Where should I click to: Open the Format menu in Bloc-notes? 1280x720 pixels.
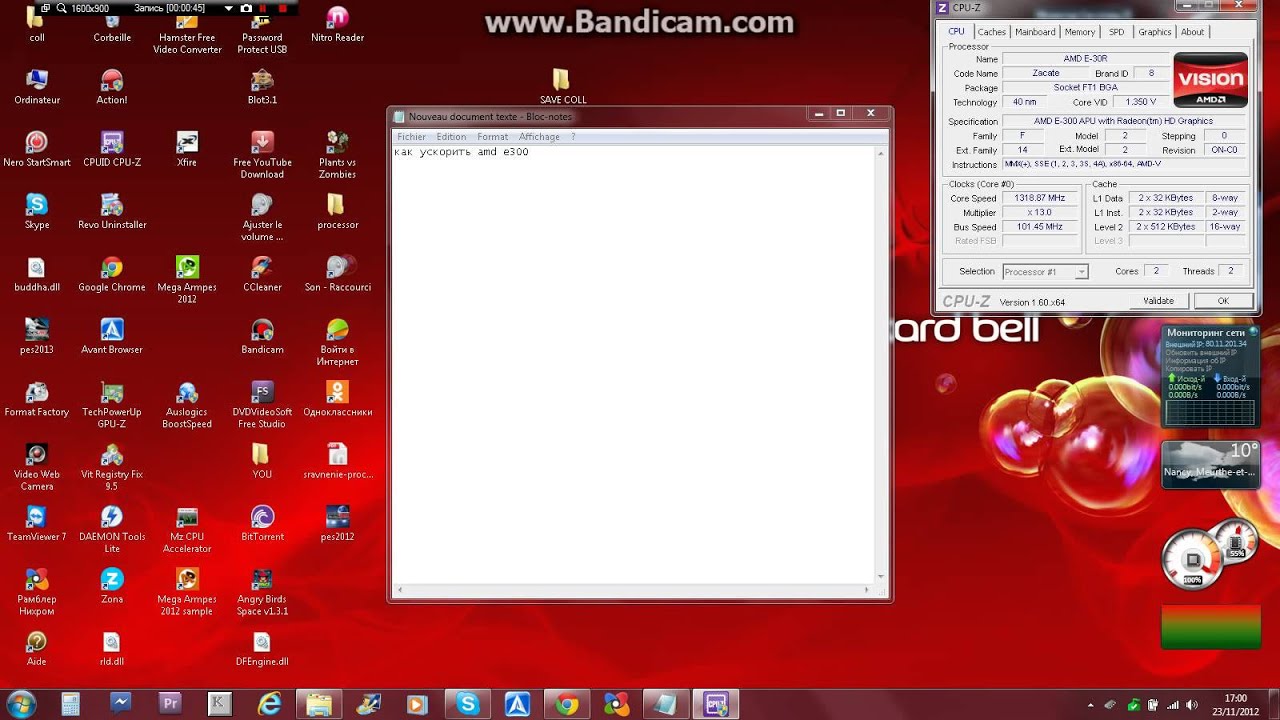tap(492, 137)
